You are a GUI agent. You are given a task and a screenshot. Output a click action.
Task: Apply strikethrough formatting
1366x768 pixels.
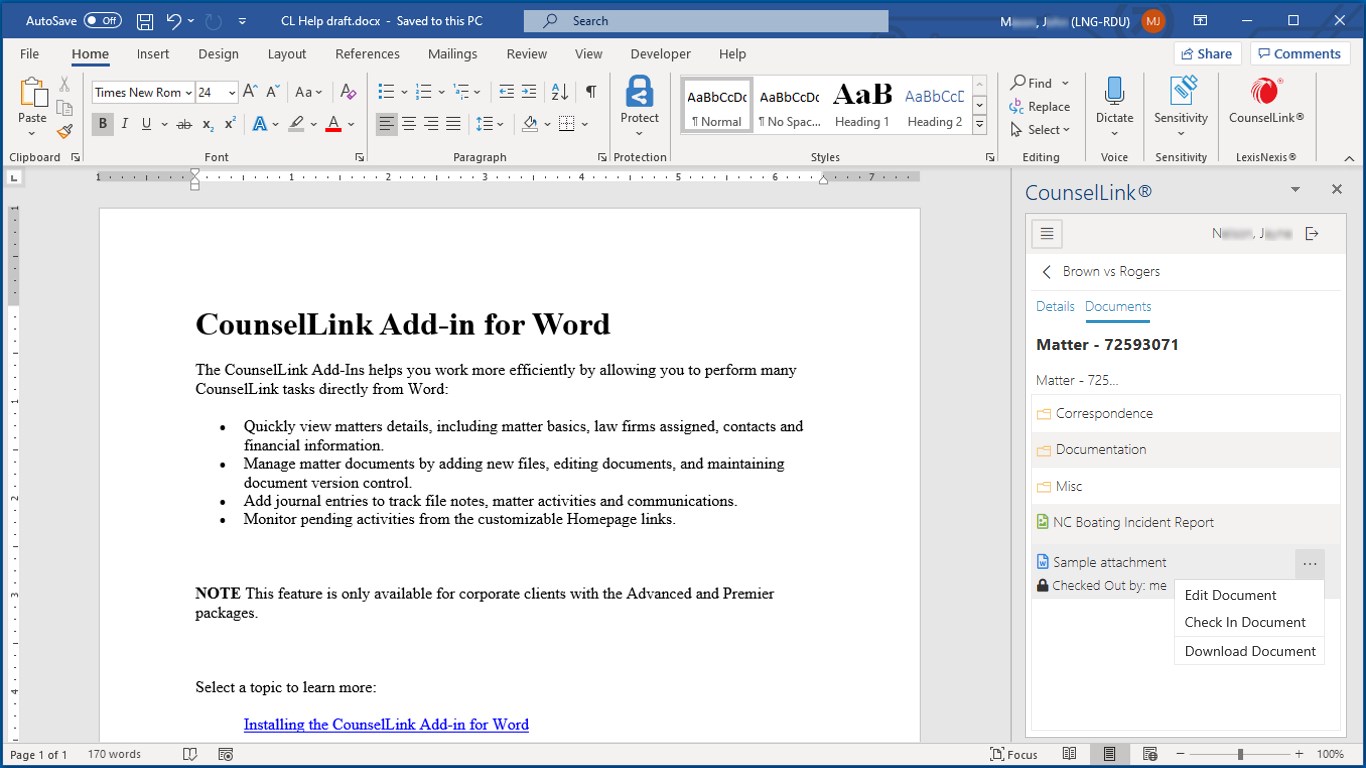click(184, 124)
